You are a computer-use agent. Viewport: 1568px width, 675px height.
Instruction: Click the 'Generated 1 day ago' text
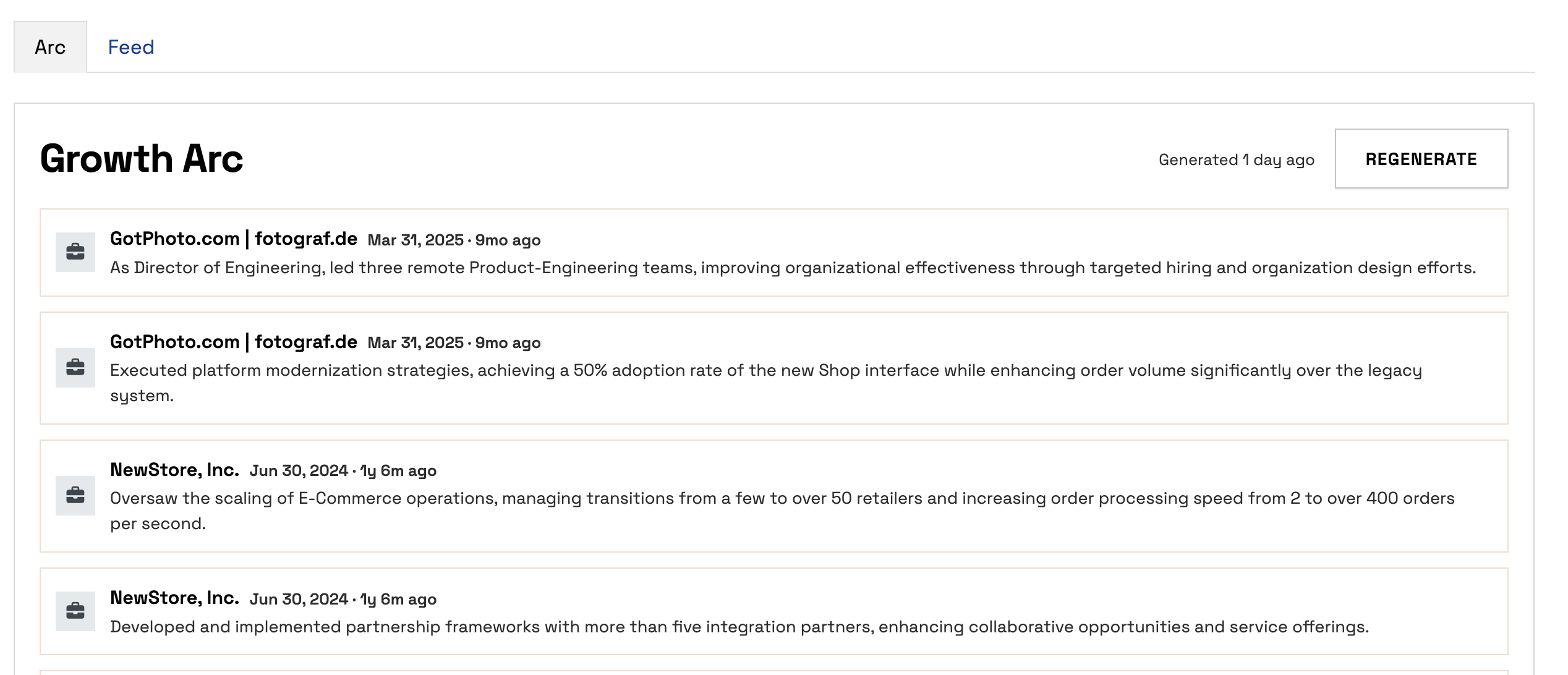(x=1235, y=159)
